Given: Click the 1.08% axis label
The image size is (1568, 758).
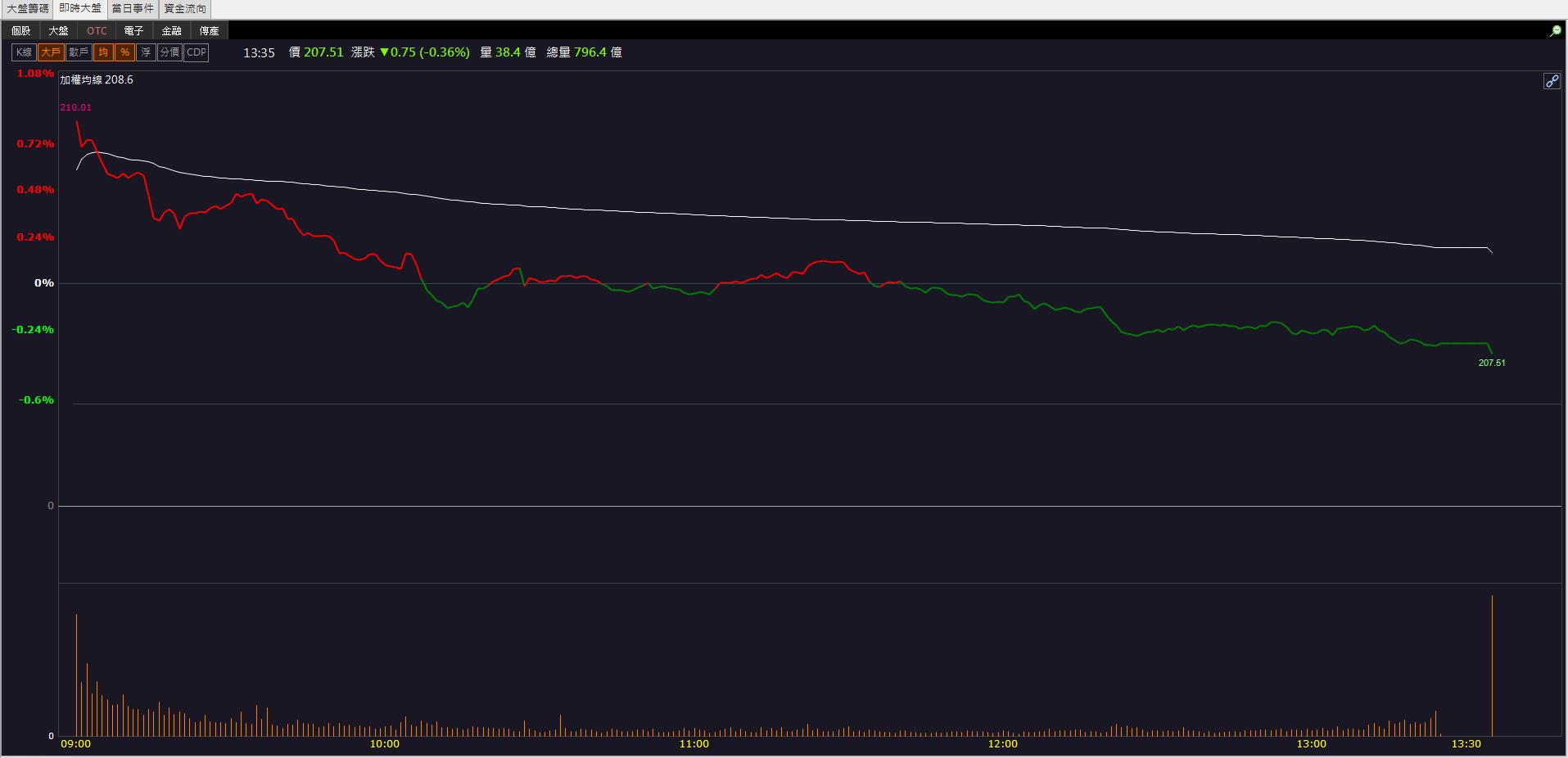Looking at the screenshot, I should tap(35, 74).
